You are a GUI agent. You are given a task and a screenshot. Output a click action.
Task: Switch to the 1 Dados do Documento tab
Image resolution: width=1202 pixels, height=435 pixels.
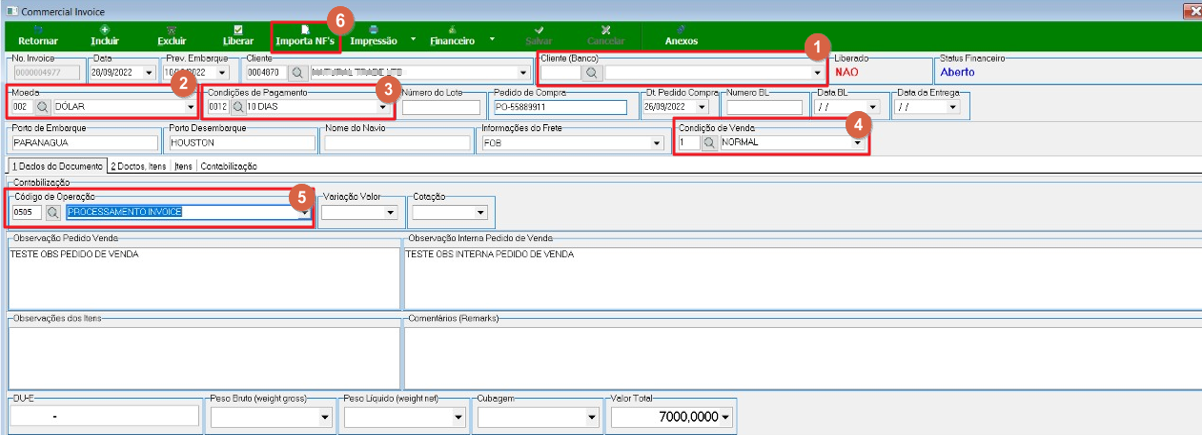pos(56,166)
